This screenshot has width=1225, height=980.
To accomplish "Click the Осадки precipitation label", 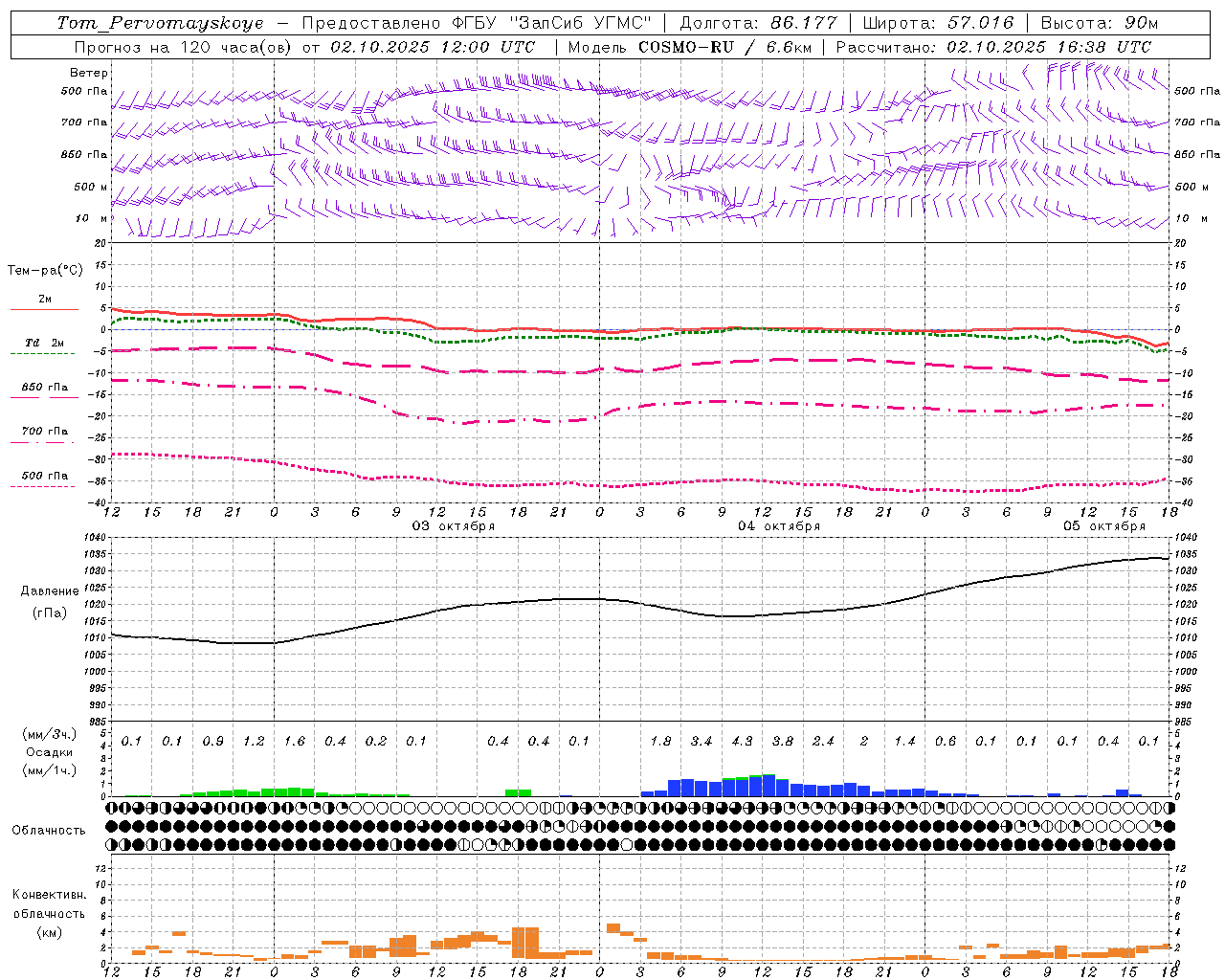I will [x=50, y=752].
